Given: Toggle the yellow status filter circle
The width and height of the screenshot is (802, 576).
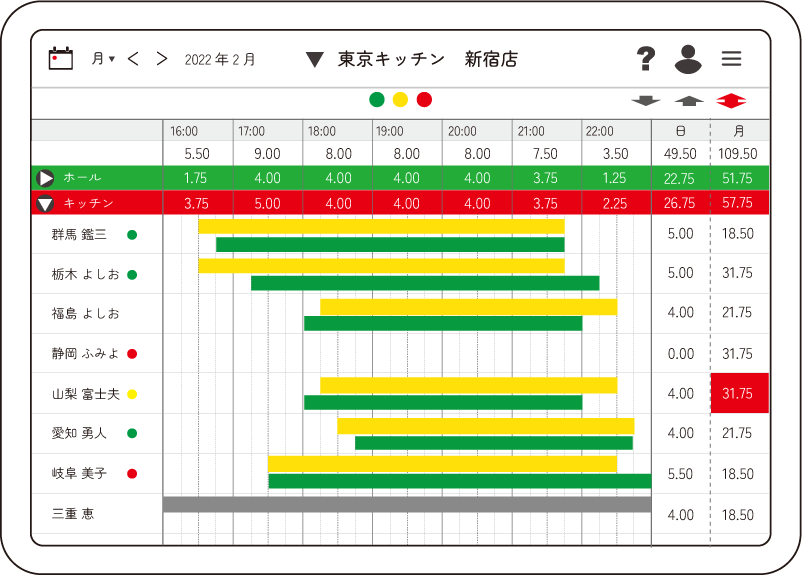Looking at the screenshot, I should [x=400, y=99].
